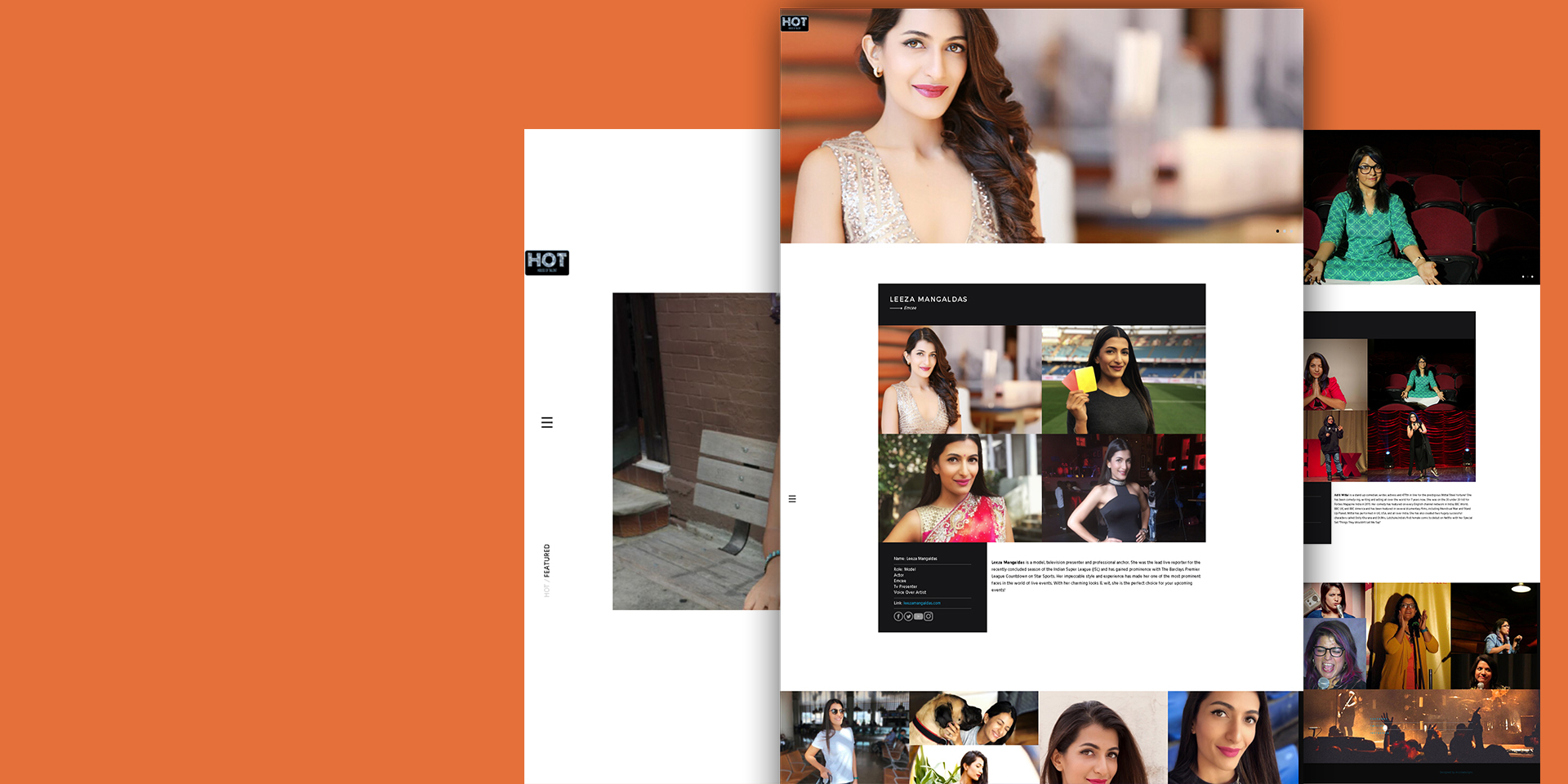Open the pug dog gallery photo
1568x784 pixels.
click(973, 718)
